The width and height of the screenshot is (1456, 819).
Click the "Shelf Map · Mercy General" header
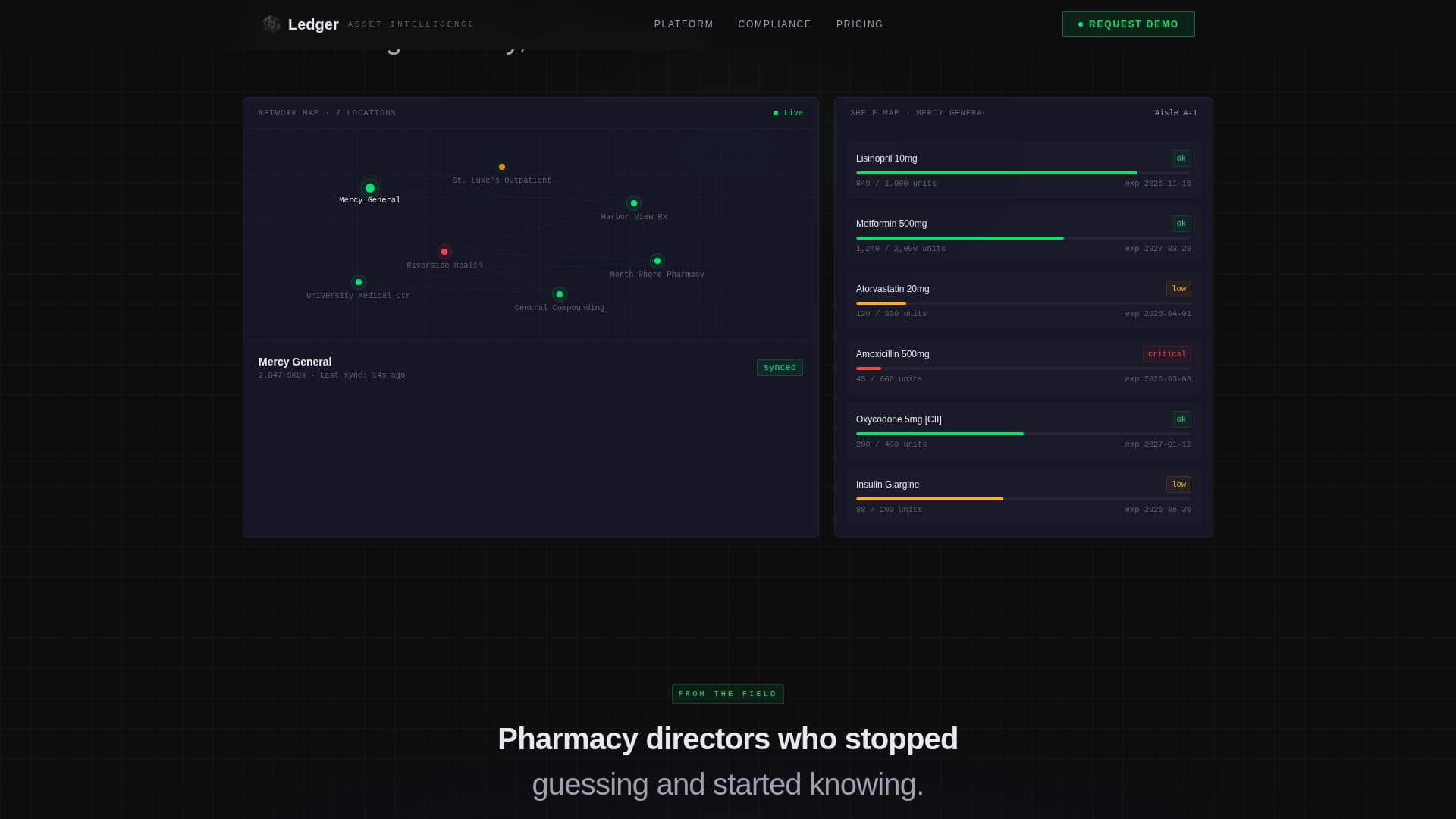(918, 113)
